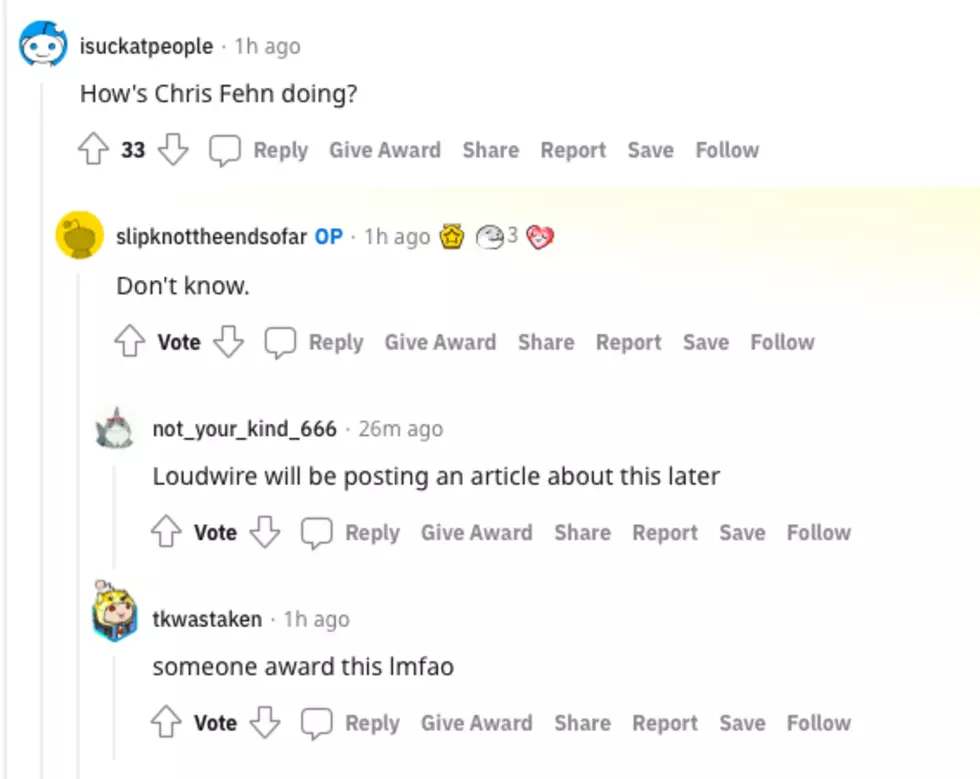Open tkwastaken's user profile link
The width and height of the screenshot is (980, 779).
[x=207, y=619]
